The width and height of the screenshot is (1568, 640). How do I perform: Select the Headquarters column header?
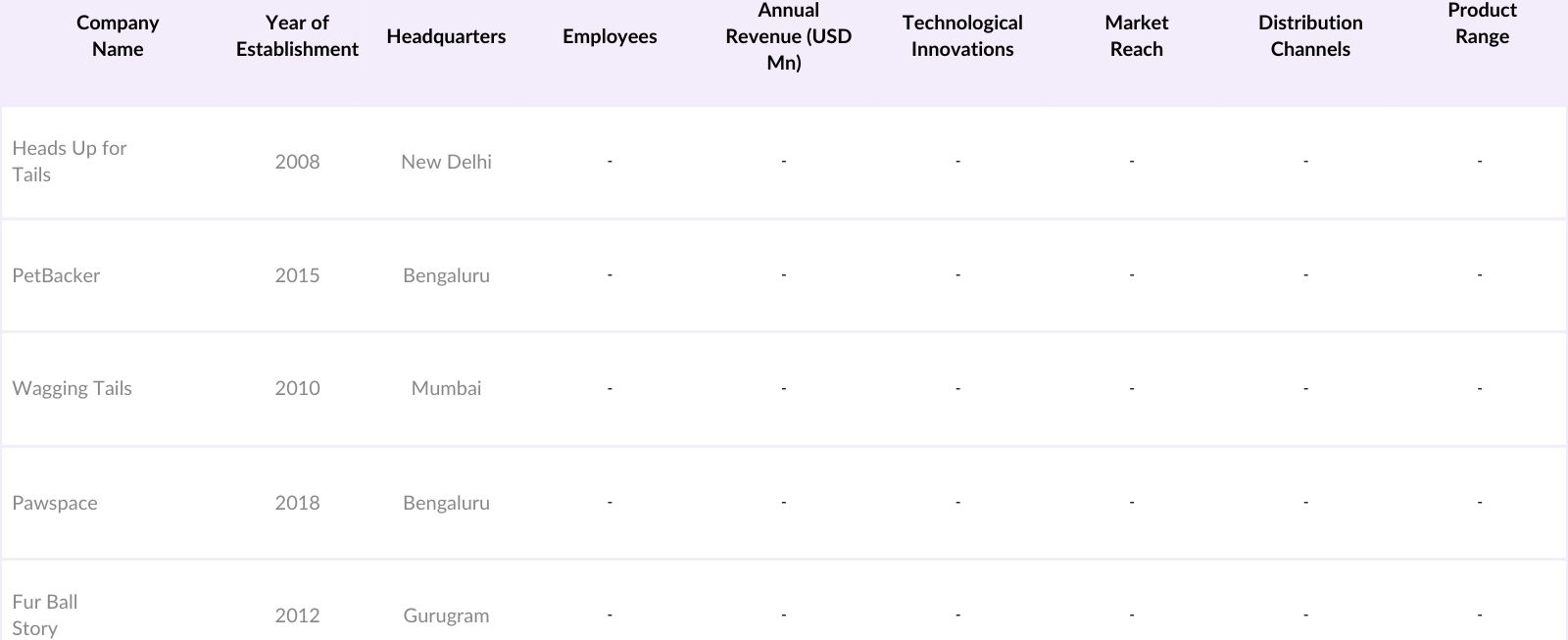pyautogui.click(x=446, y=36)
